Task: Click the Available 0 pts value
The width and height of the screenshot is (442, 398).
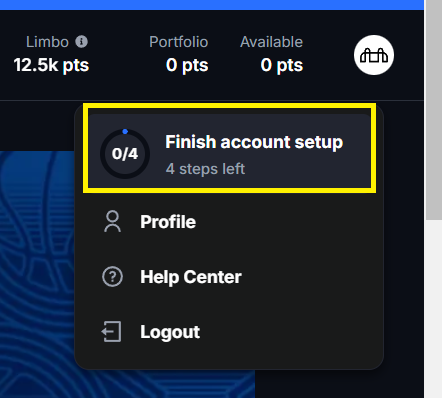Action: click(282, 65)
